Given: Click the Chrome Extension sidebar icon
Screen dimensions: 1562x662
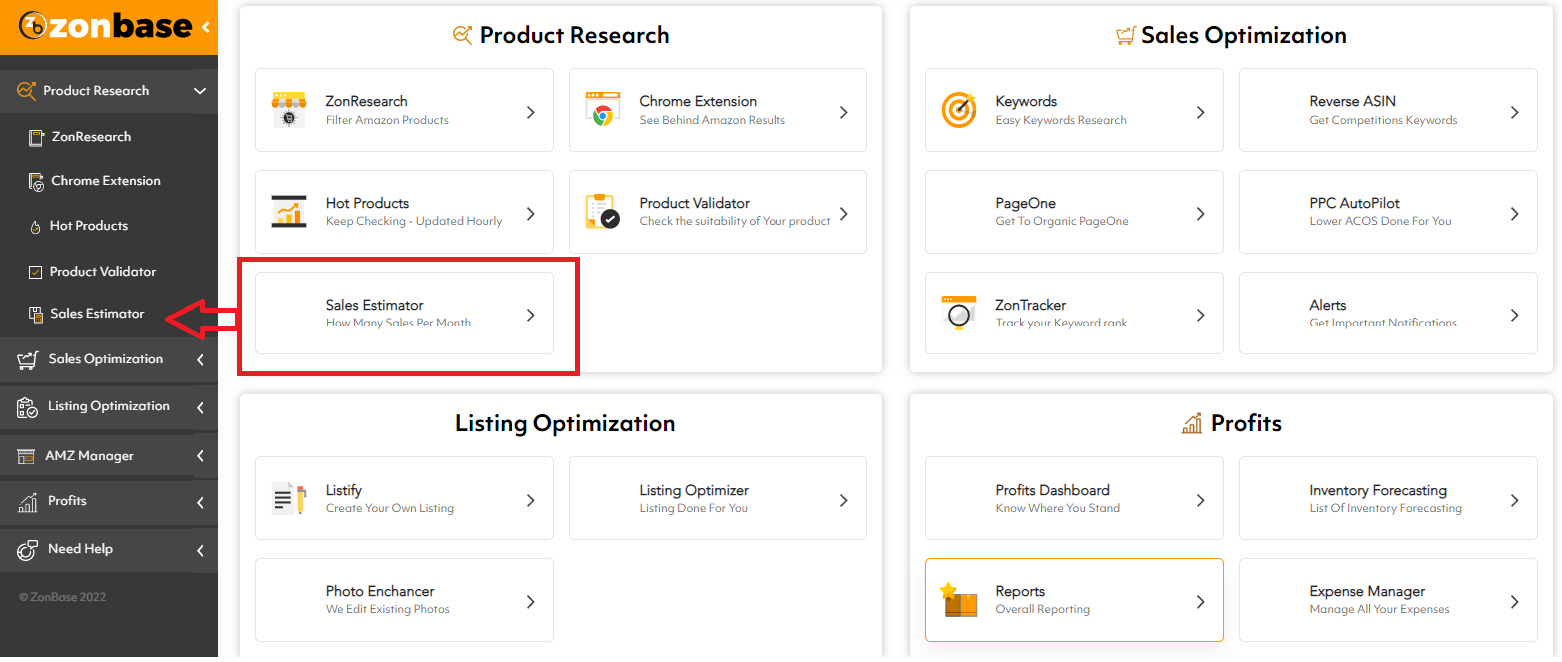Looking at the screenshot, I should click(x=36, y=181).
